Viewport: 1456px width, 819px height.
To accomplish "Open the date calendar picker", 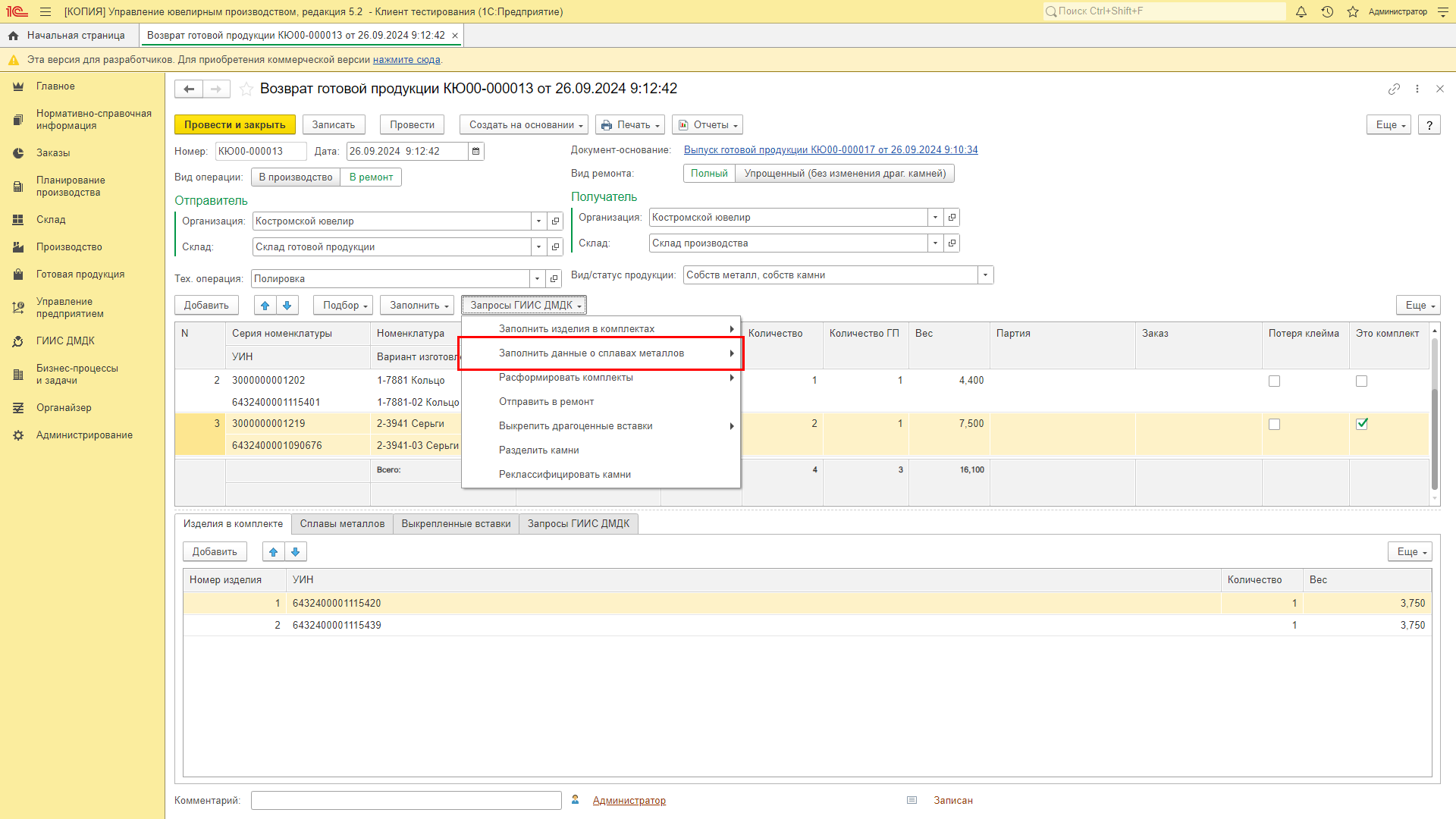I will tap(475, 152).
